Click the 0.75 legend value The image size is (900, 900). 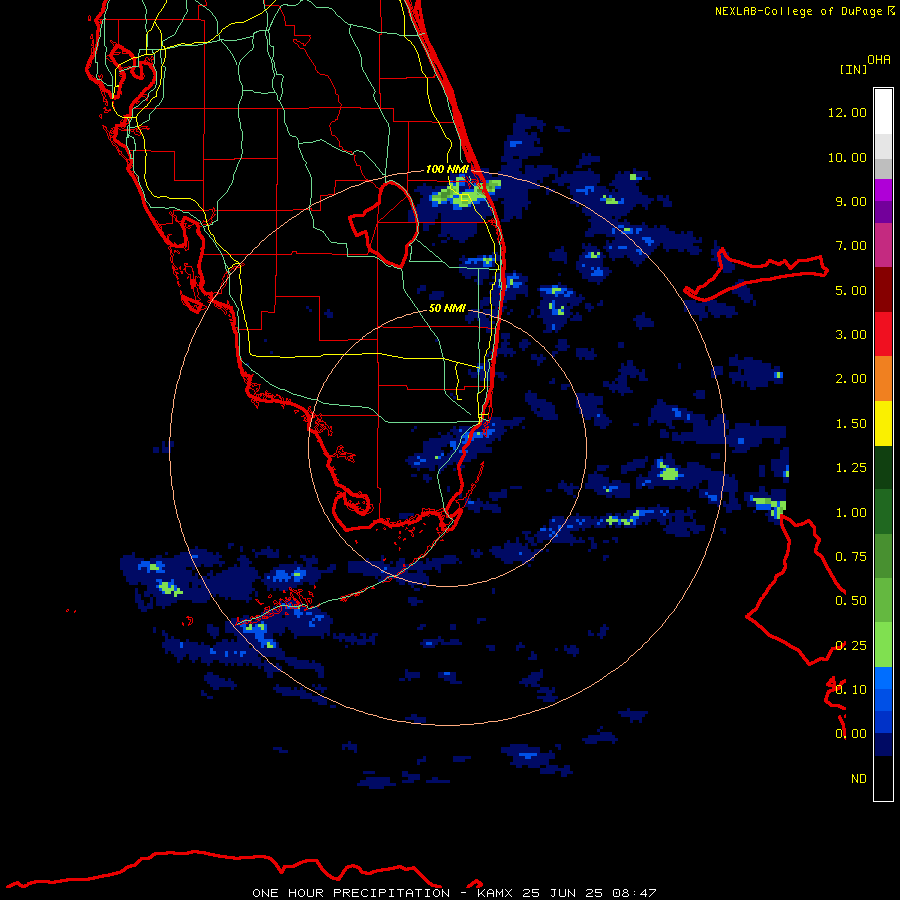tap(851, 557)
